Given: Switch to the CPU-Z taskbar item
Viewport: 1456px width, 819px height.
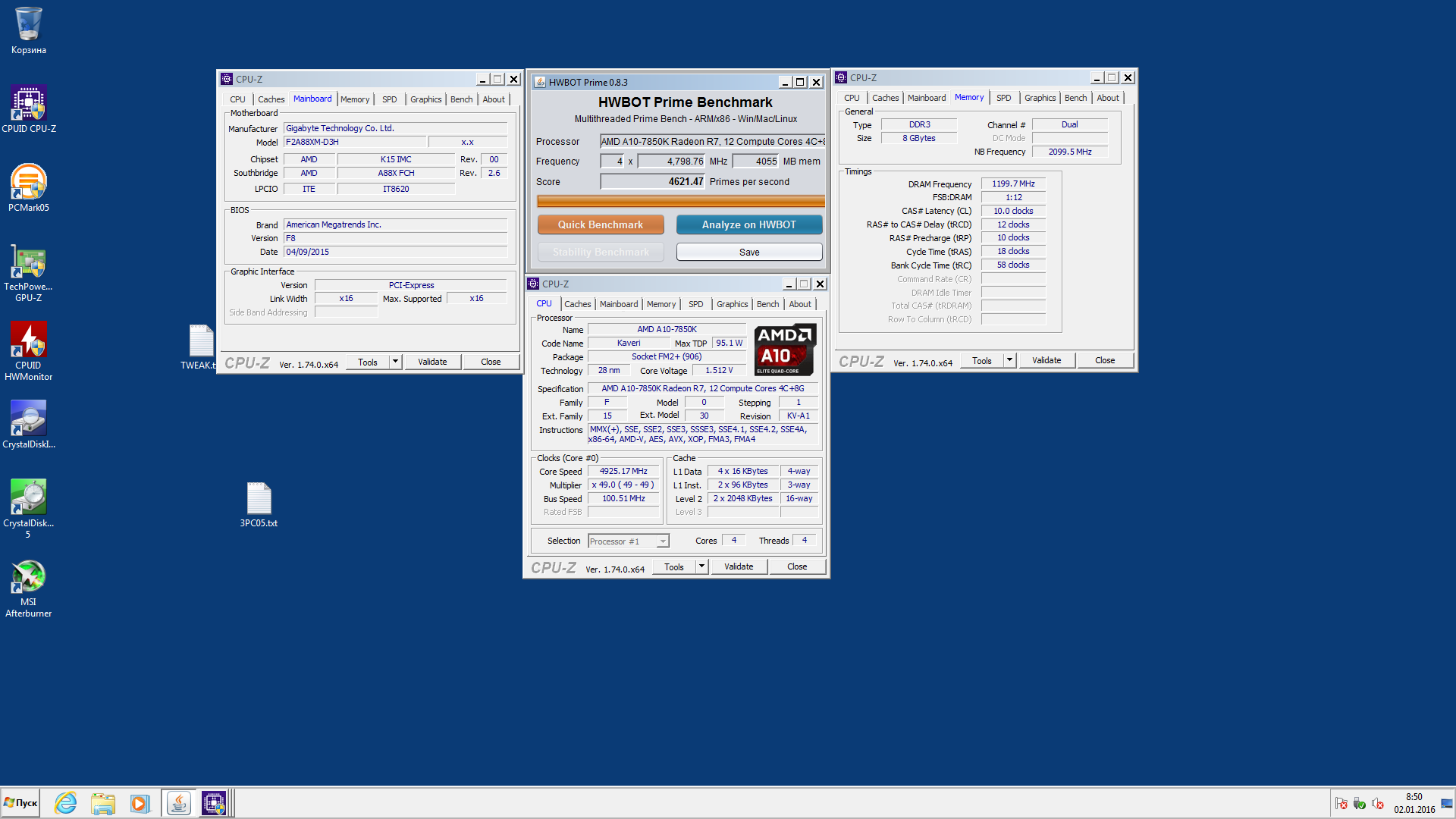Looking at the screenshot, I should 214,803.
